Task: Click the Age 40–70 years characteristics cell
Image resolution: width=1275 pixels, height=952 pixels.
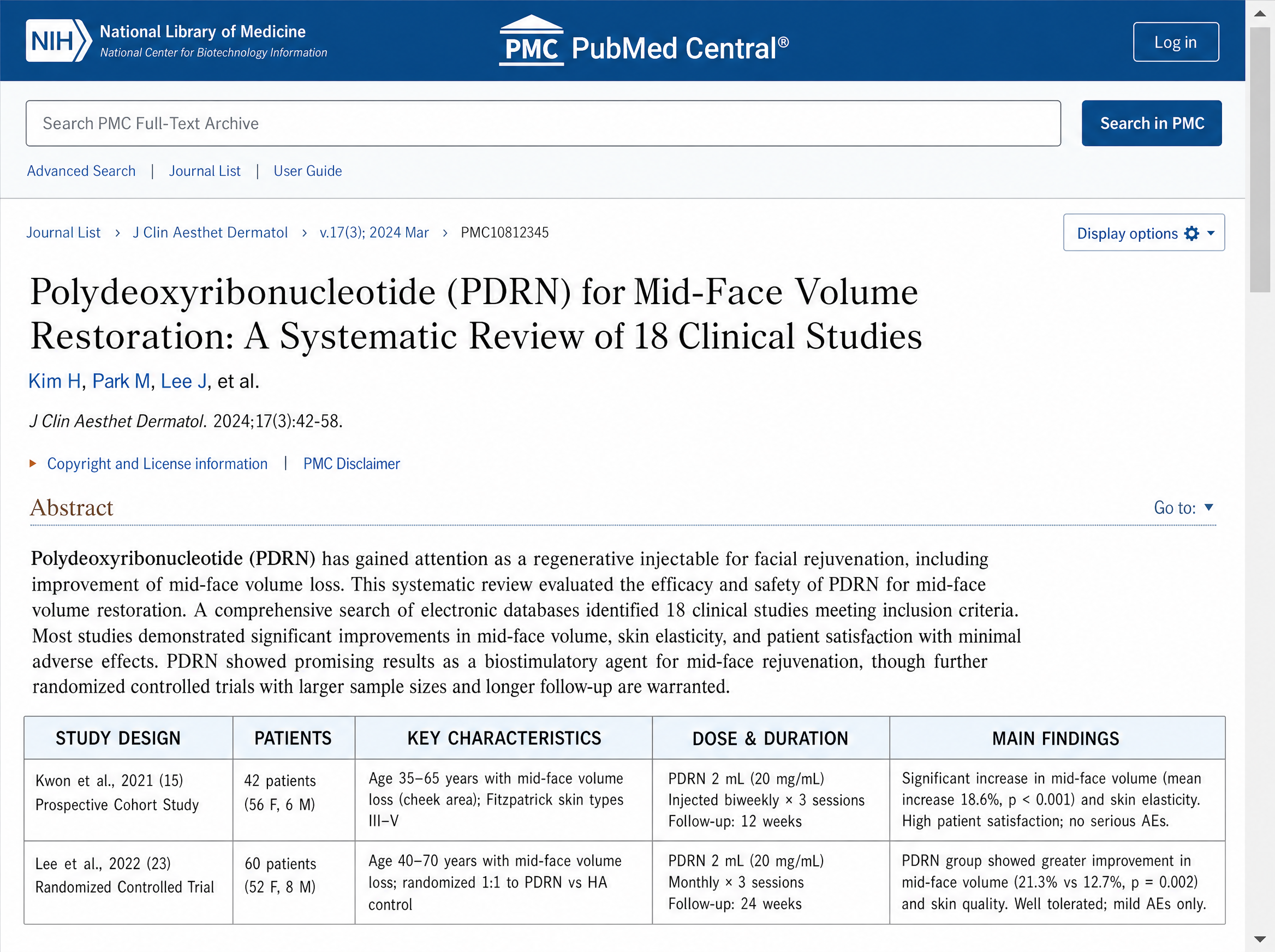Action: pyautogui.click(x=504, y=883)
